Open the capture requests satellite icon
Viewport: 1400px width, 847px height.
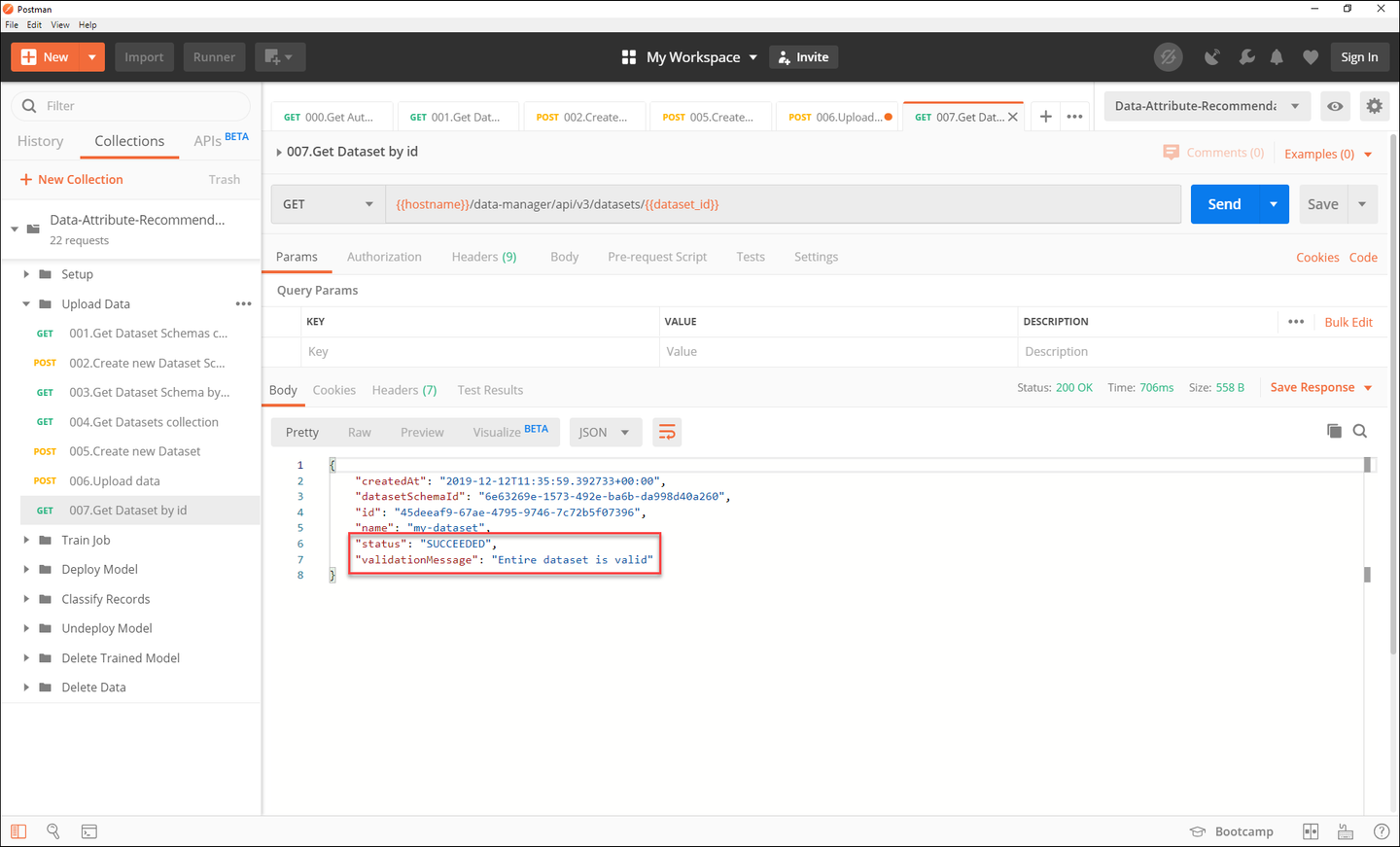pyautogui.click(x=1211, y=57)
